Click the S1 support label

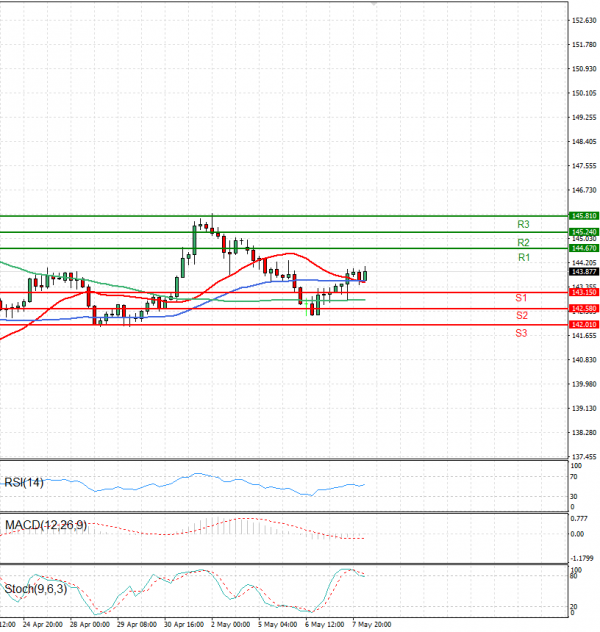[x=521, y=298]
